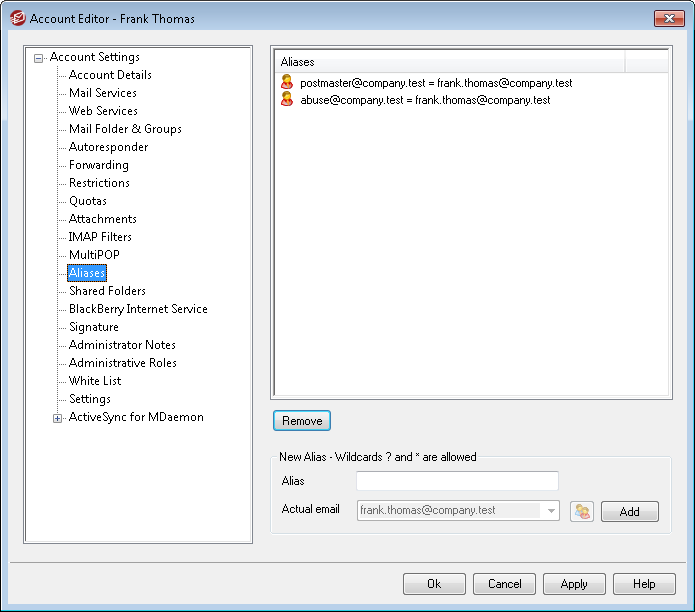
Task: Click the MDaemon icon in title bar
Action: click(x=17, y=18)
